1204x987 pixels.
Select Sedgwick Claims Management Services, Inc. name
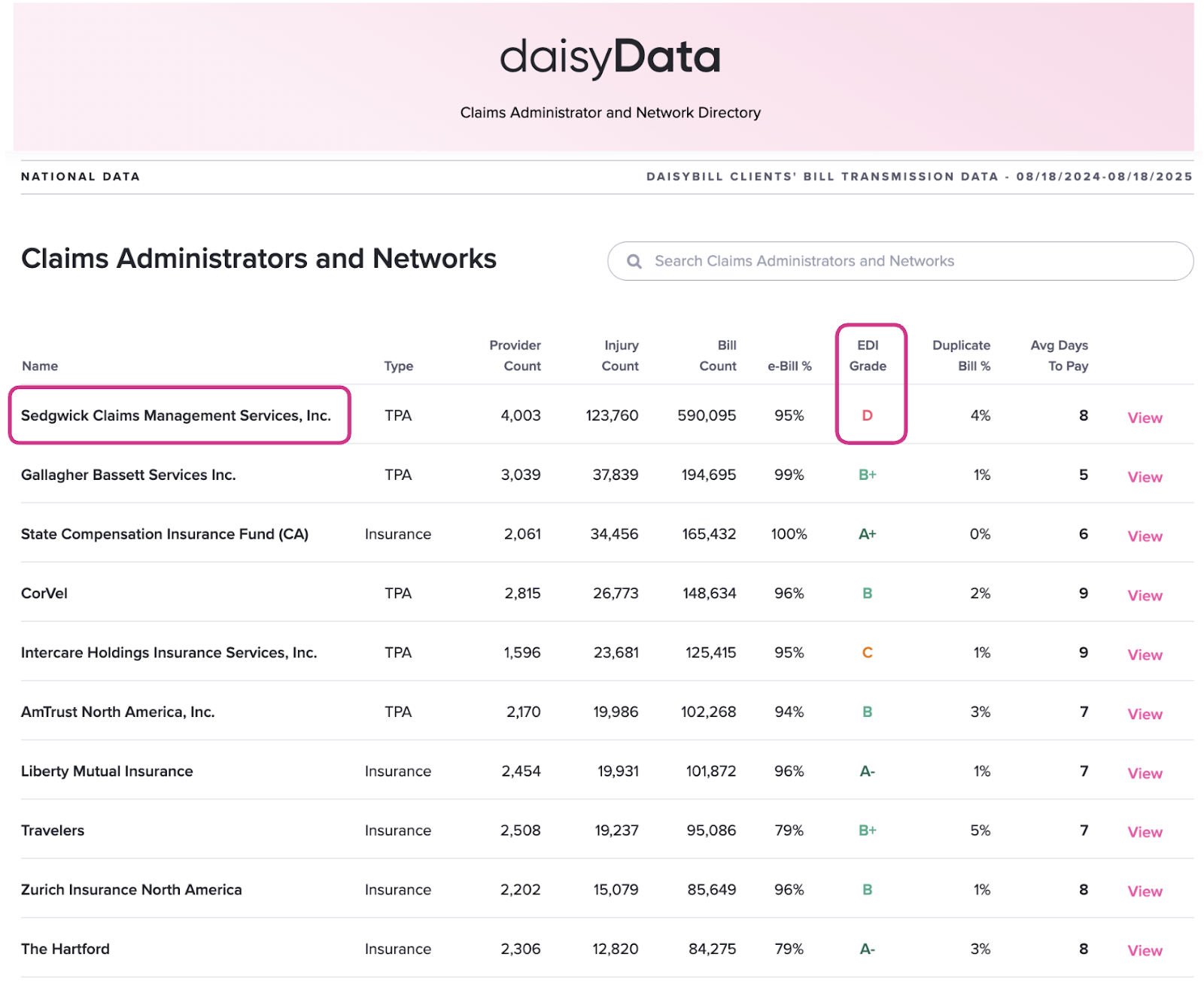176,415
